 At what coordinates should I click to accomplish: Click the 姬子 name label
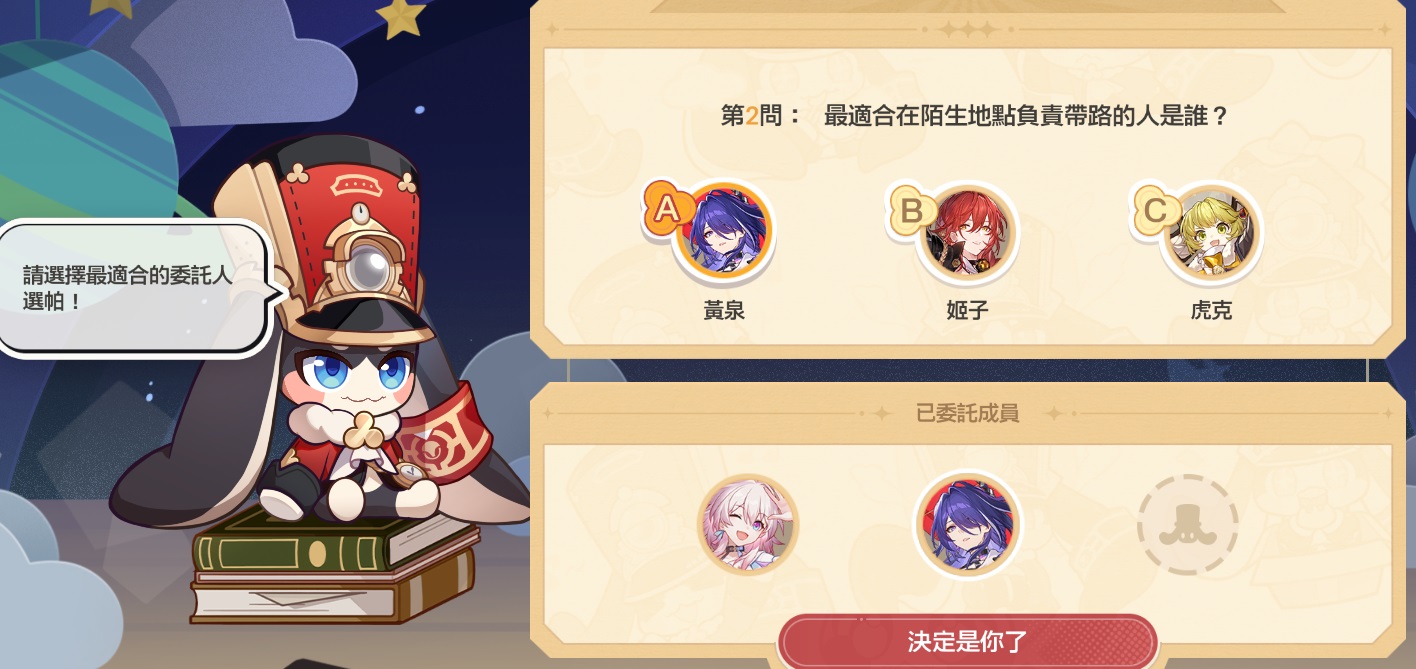tap(967, 310)
